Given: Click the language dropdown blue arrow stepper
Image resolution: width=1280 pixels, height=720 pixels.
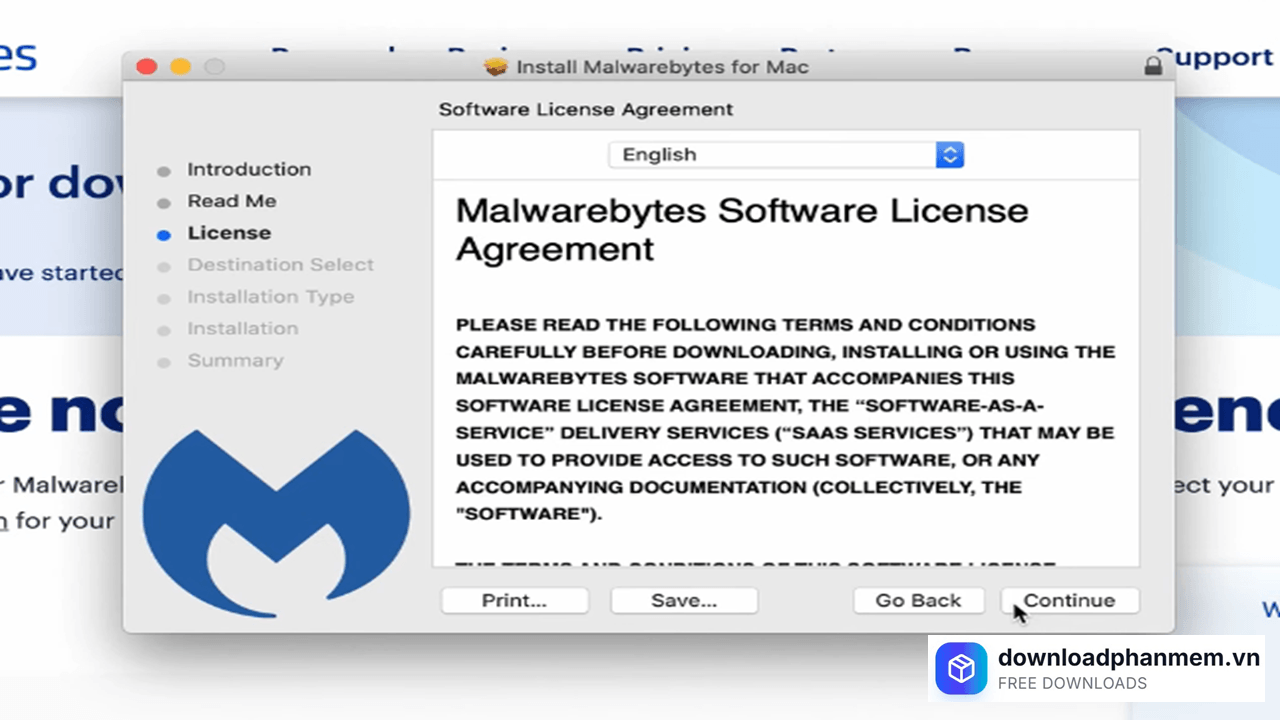Looking at the screenshot, I should (x=949, y=155).
